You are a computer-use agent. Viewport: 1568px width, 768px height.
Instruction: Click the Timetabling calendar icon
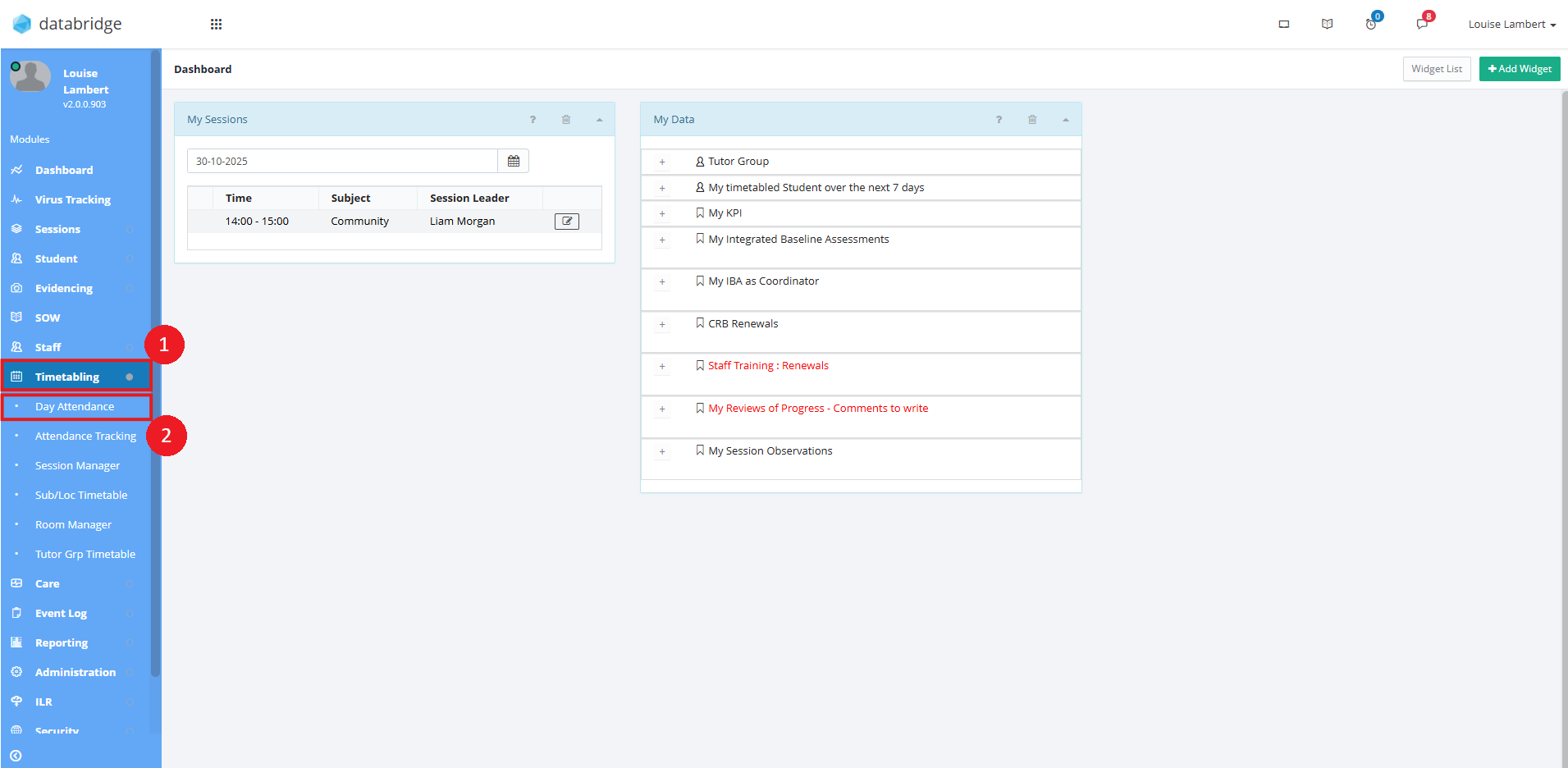point(16,377)
